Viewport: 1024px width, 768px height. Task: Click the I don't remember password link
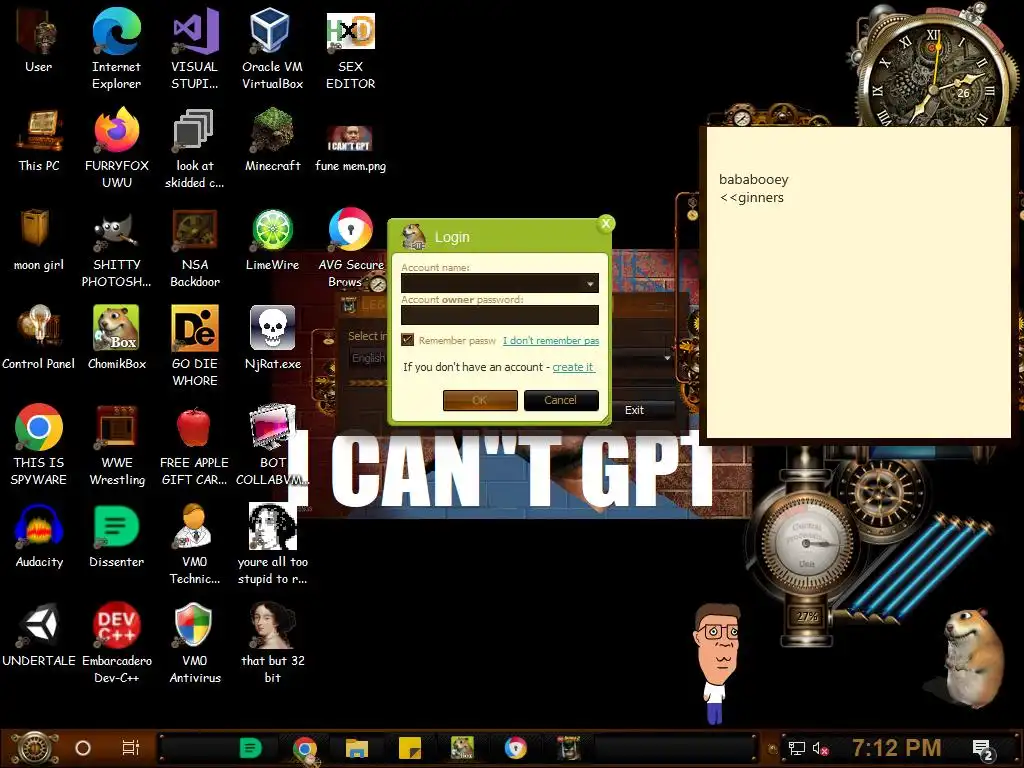pyautogui.click(x=551, y=340)
